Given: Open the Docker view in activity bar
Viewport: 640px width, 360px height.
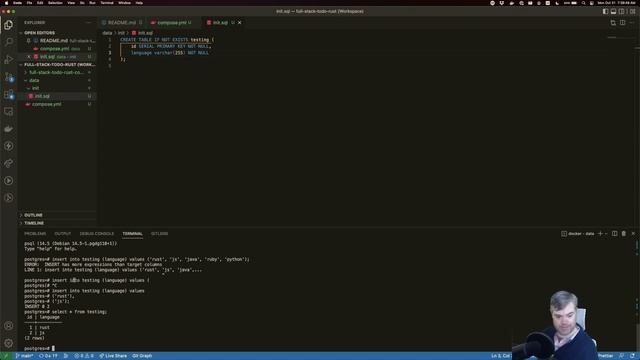Looking at the screenshot, I should [9, 129].
